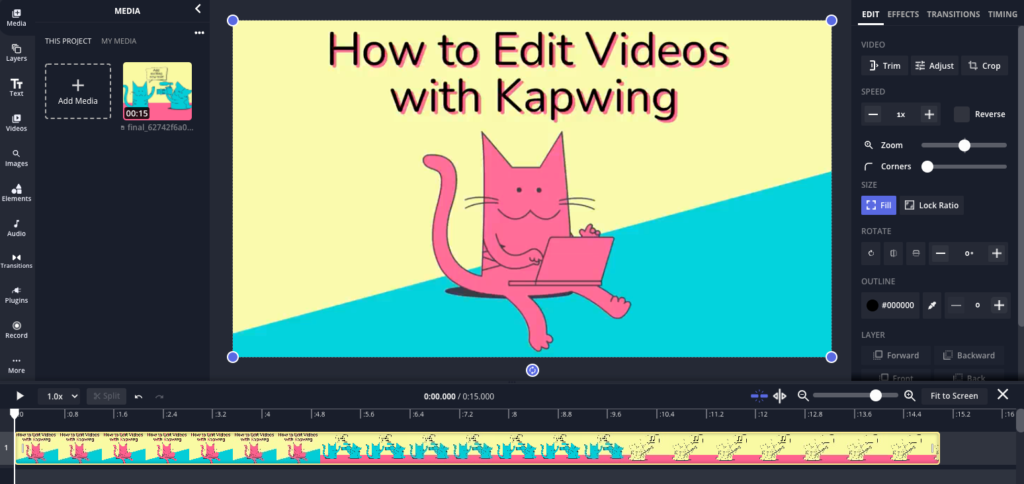The width and height of the screenshot is (1024, 484).
Task: Adjust the Zoom slider in Edit panel
Action: [x=964, y=145]
